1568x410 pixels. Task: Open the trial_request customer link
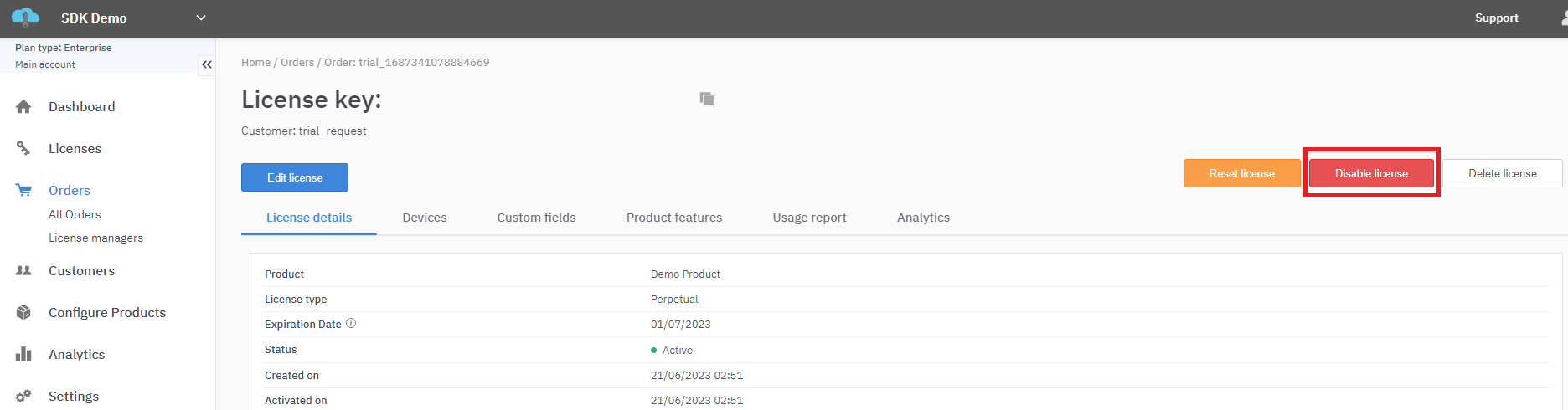[x=333, y=131]
